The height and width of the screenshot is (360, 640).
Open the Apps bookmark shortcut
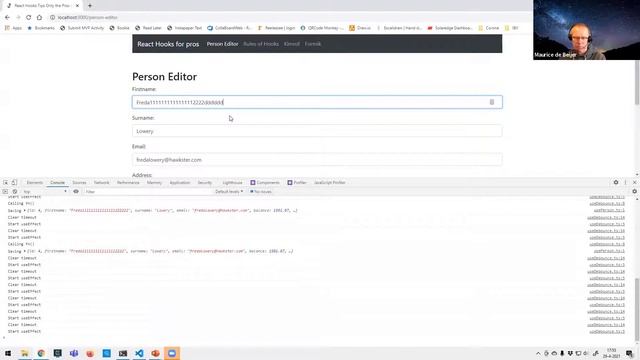13,28
